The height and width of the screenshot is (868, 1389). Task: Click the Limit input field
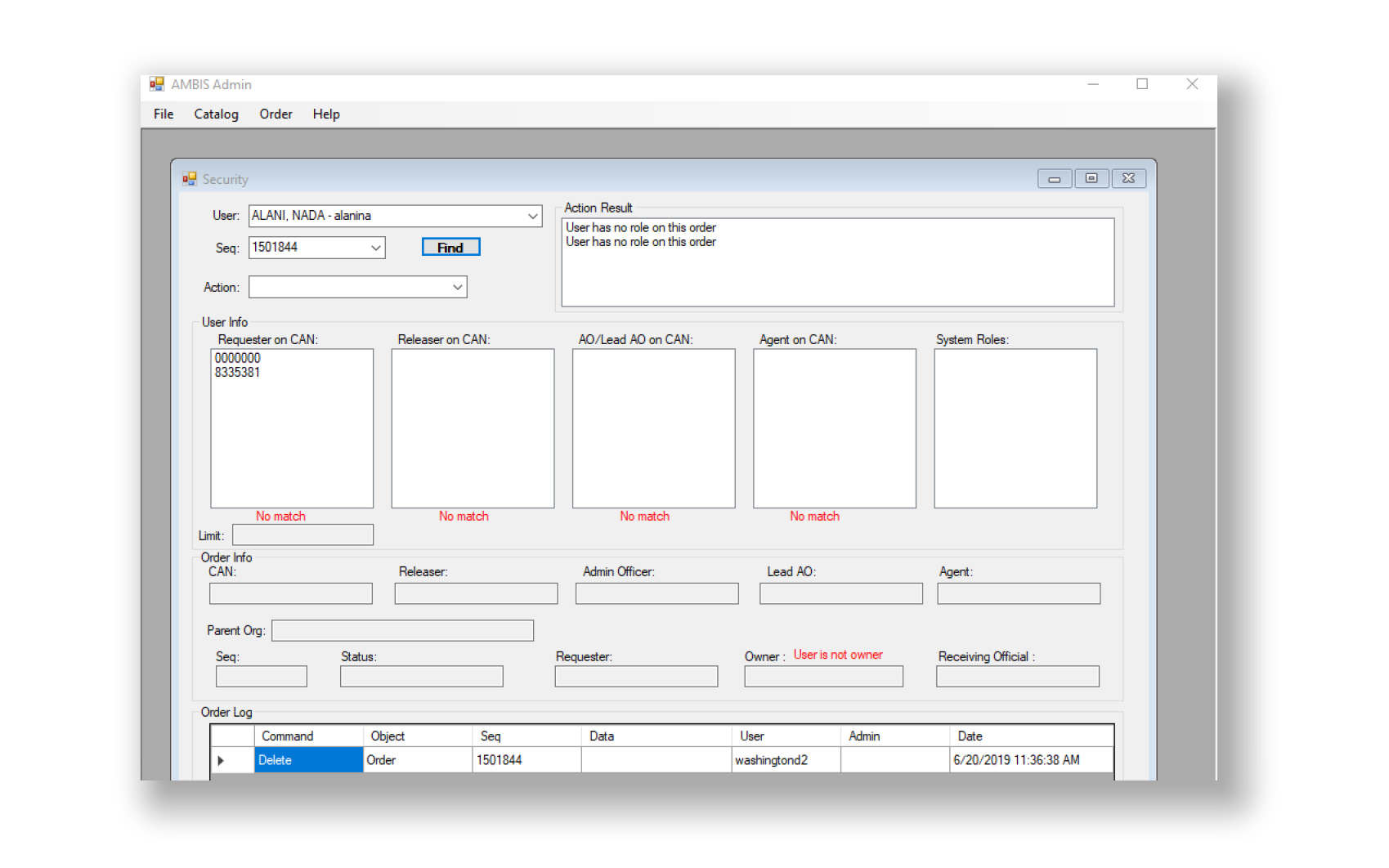tap(302, 535)
